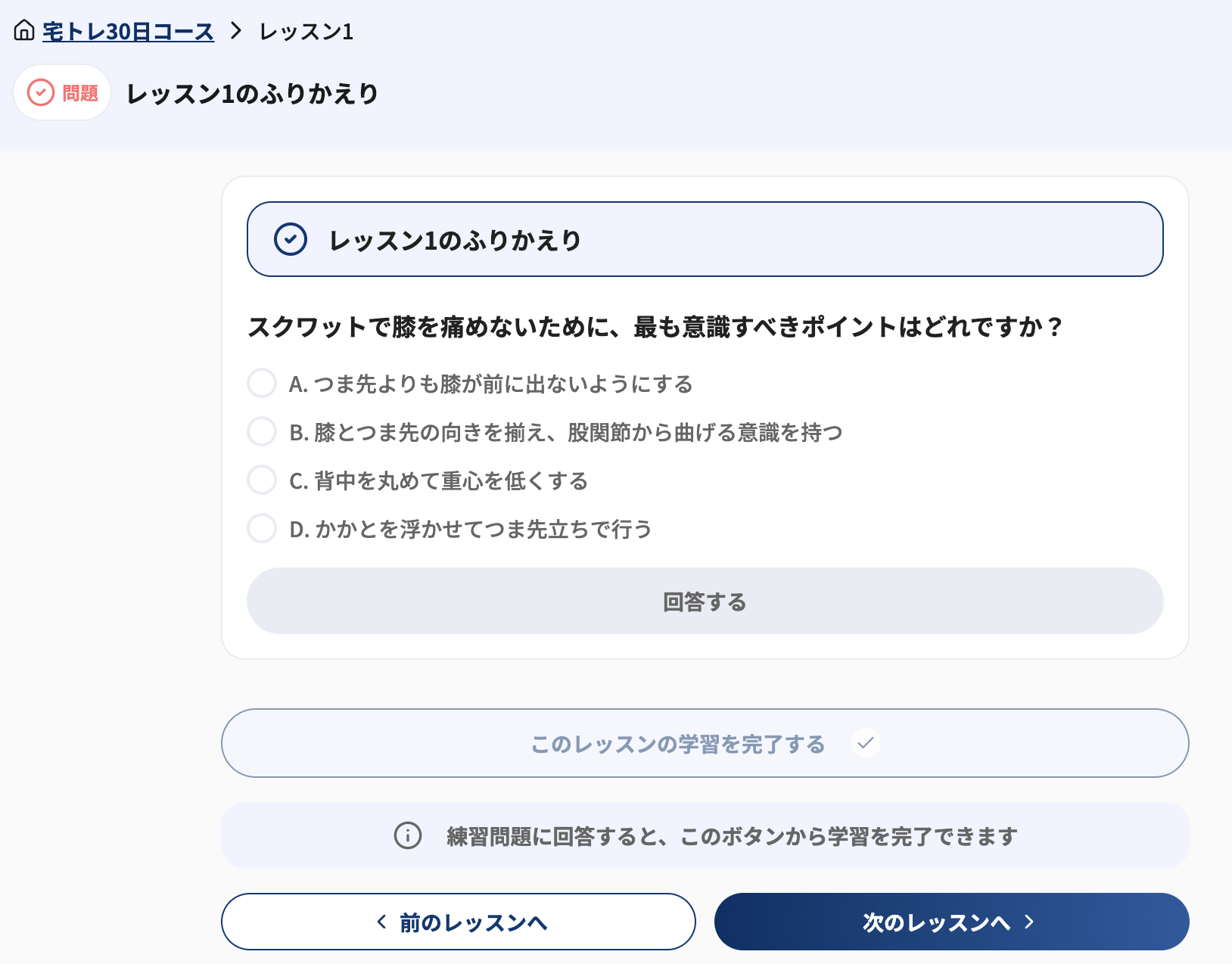Click the info icon in the hint banner
The image size is (1232, 964).
pyautogui.click(x=408, y=835)
